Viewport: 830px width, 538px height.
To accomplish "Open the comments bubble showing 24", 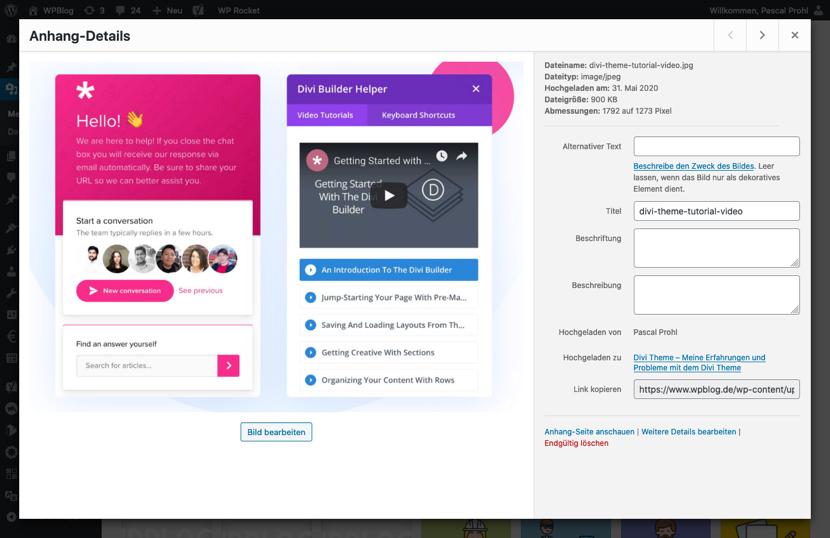I will coord(120,10).
